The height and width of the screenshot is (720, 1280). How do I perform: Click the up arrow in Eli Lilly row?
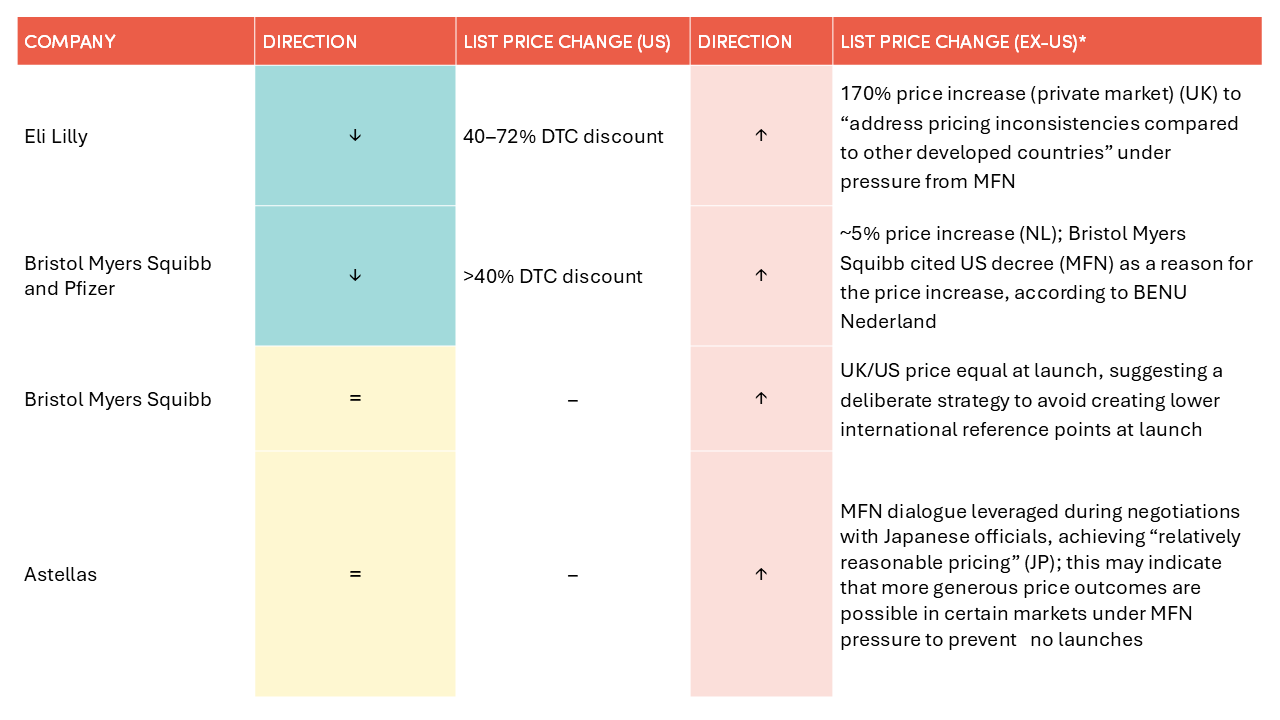(x=761, y=136)
